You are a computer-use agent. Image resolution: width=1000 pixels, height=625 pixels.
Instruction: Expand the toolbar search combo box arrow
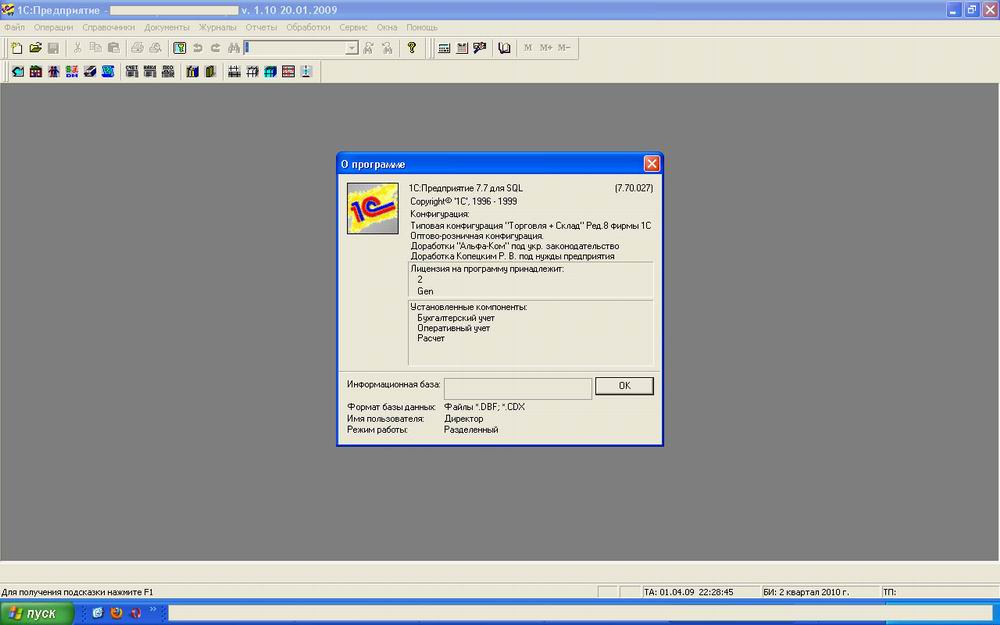(352, 48)
